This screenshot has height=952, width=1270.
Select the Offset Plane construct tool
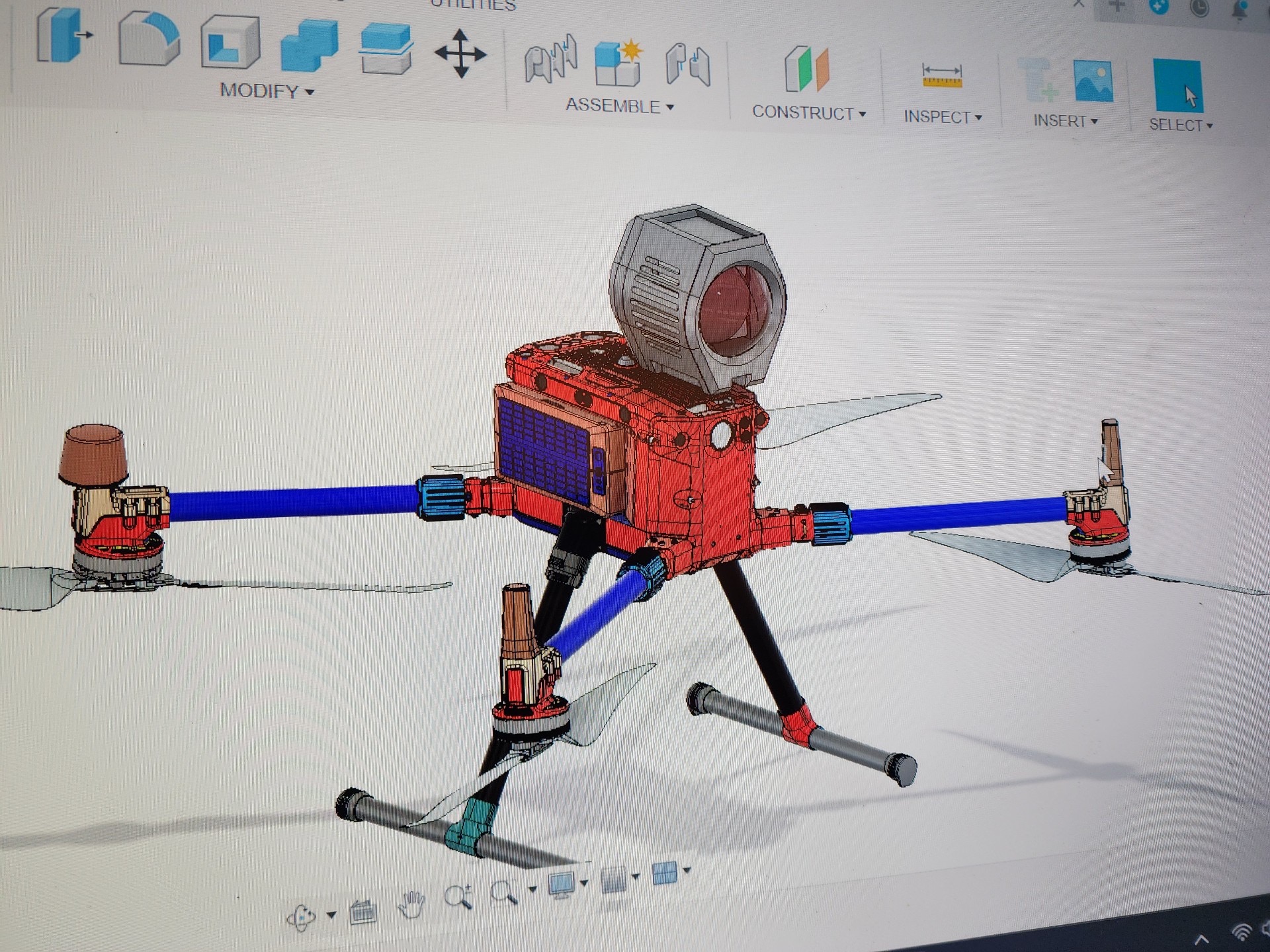(806, 69)
